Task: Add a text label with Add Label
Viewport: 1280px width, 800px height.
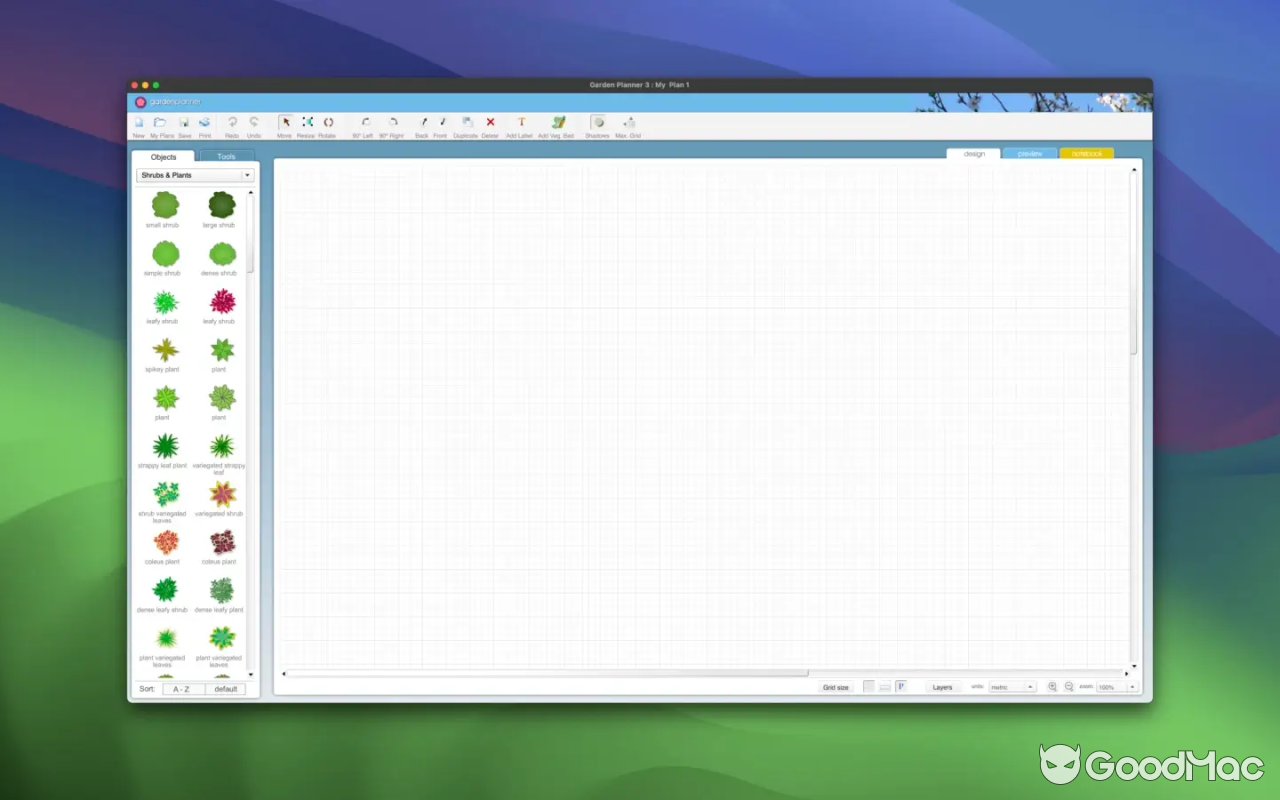Action: (x=520, y=123)
